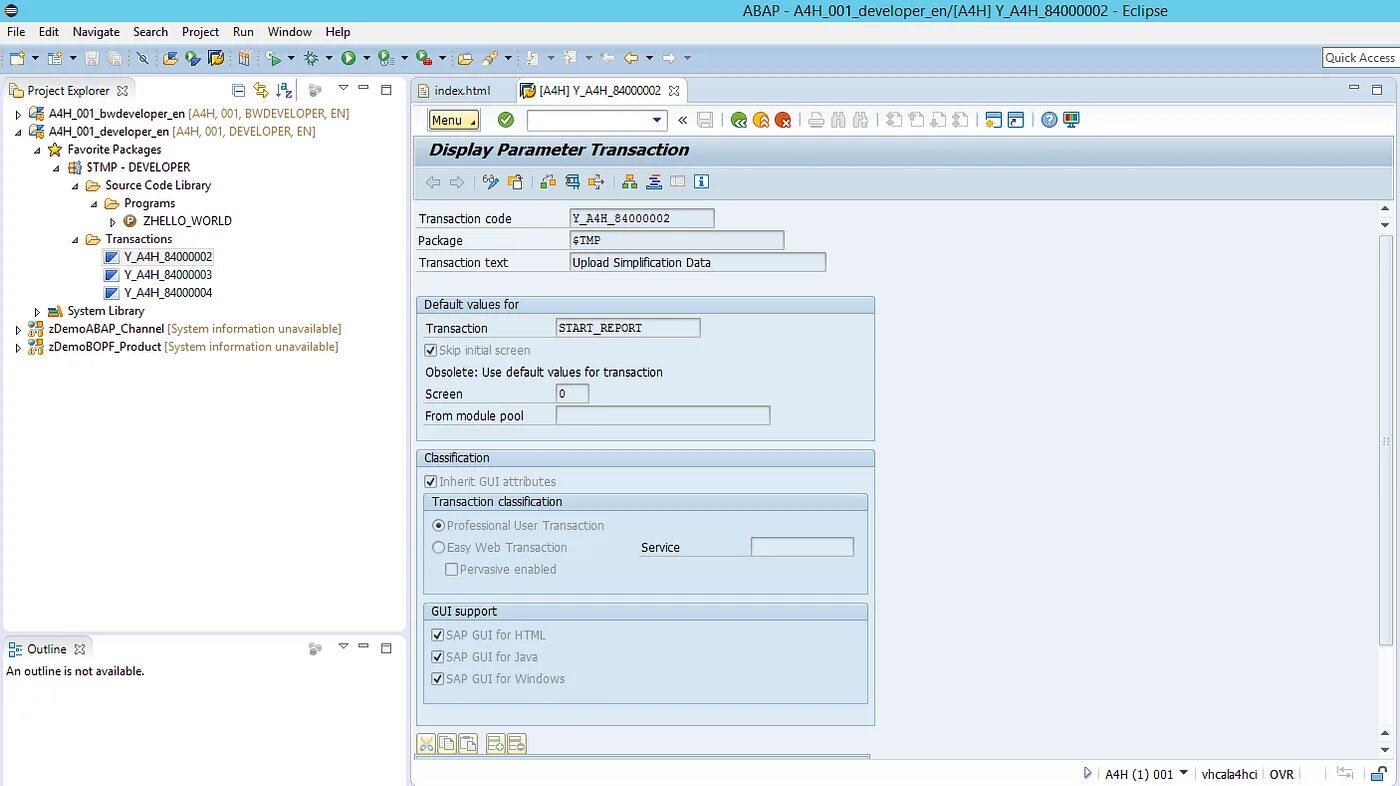Click the double-chevron collapse next to command field

682,120
